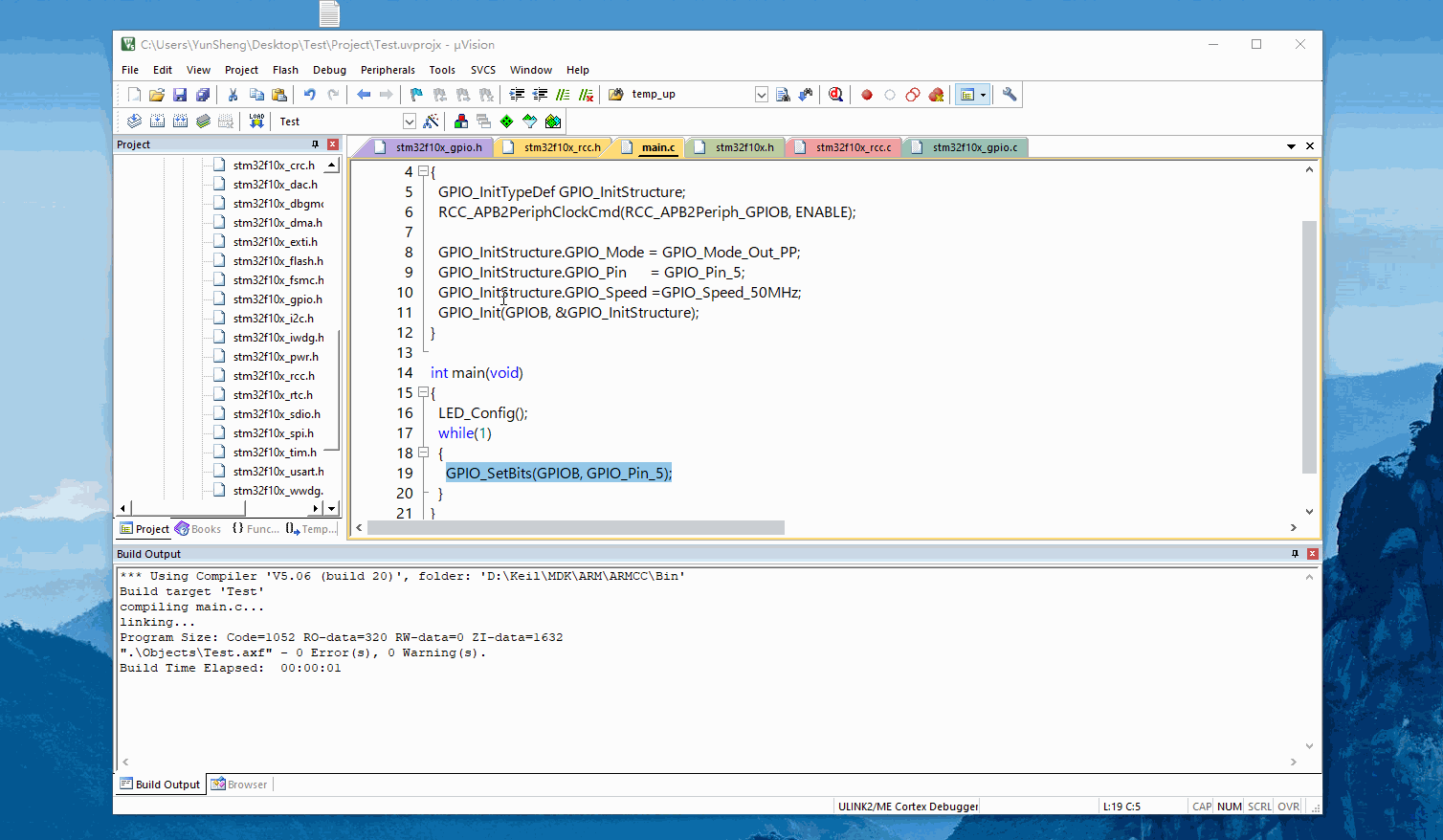Open window layout dropdown arrow
The height and width of the screenshot is (840, 1443).
tap(983, 95)
